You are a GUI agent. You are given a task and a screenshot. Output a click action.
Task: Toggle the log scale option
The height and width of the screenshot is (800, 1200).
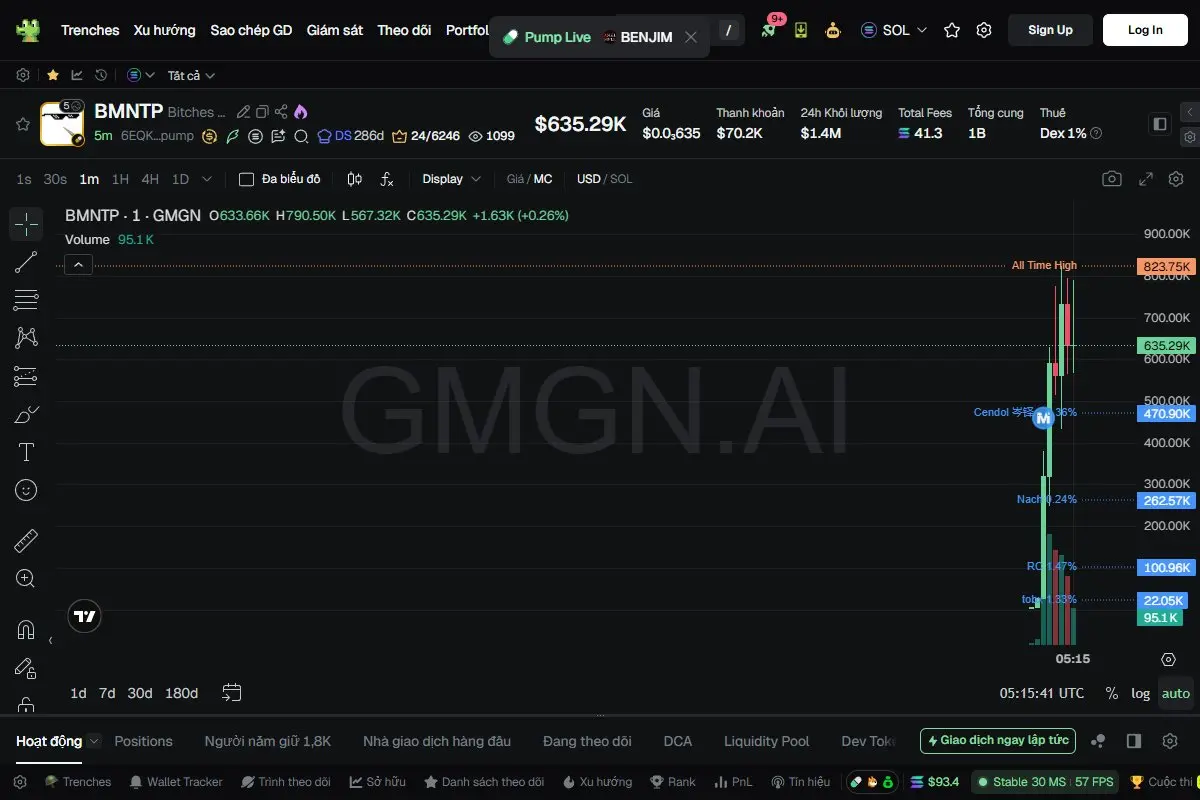click(x=1140, y=693)
